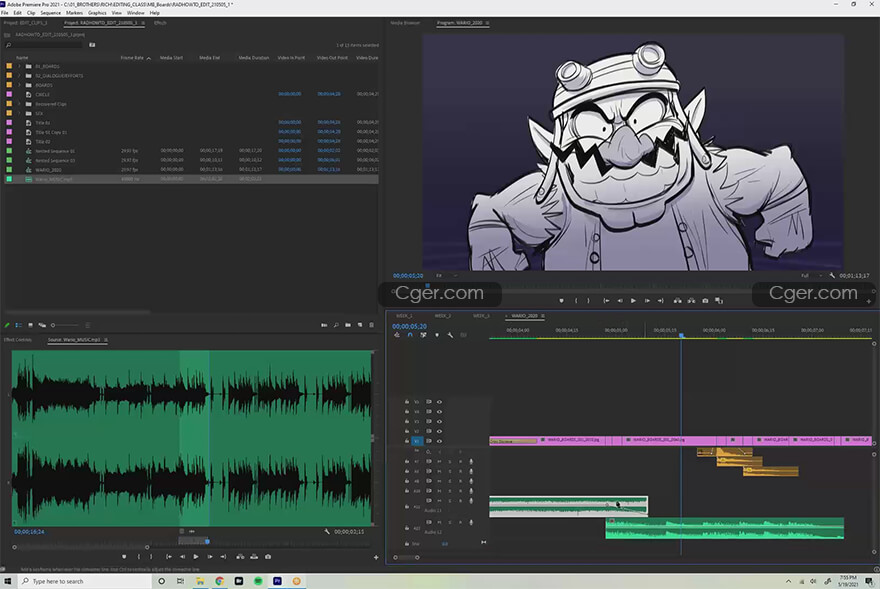Click Mark In in the Program monitor
The height and width of the screenshot is (589, 880).
point(576,301)
